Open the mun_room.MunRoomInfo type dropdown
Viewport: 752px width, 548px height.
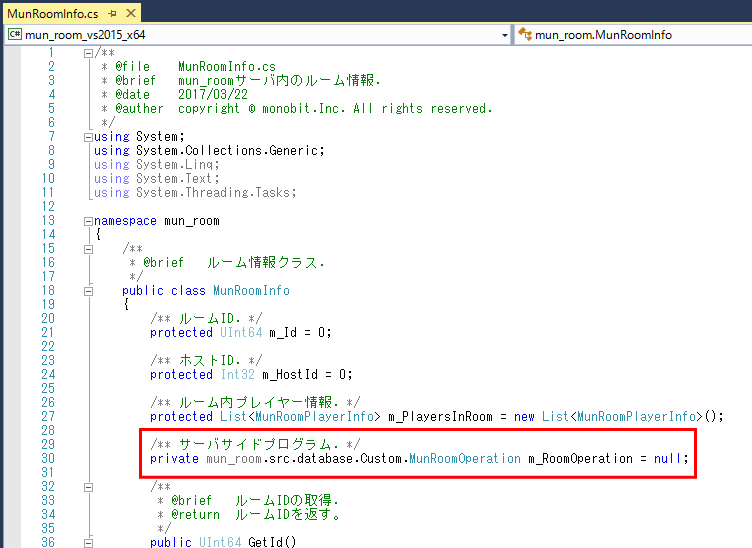(x=633, y=35)
